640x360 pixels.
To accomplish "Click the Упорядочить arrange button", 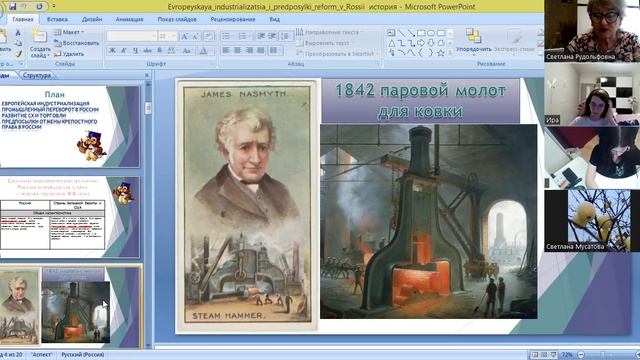I will (473, 41).
